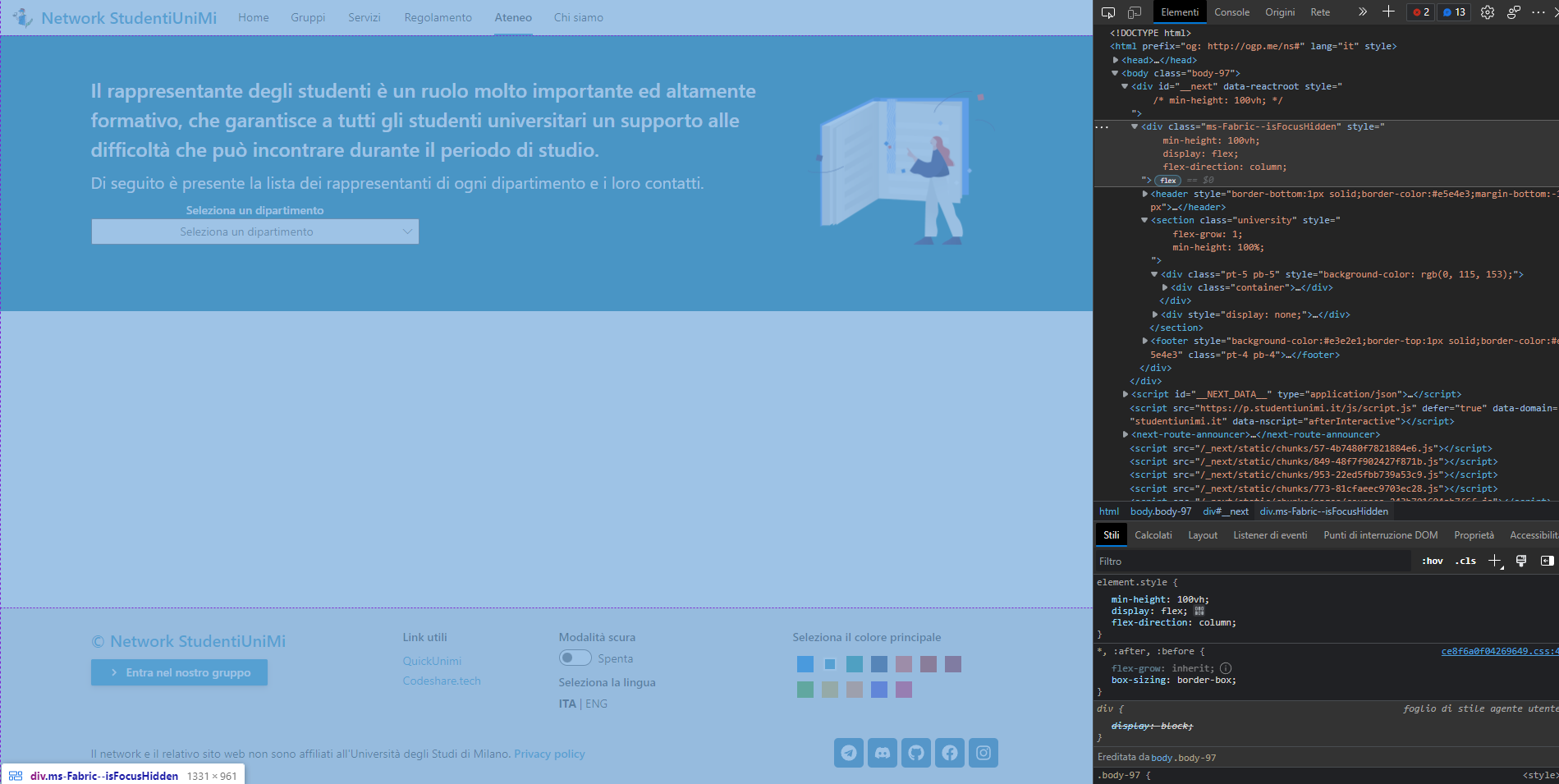
Task: Select violet swatch ending second color row
Action: tap(904, 690)
